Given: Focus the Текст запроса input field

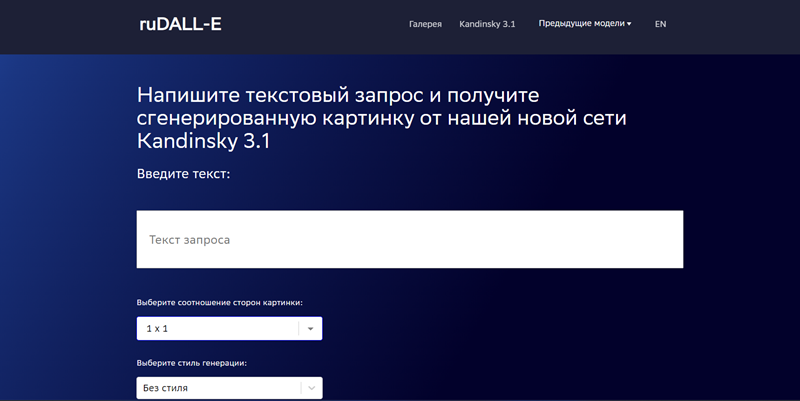Looking at the screenshot, I should pyautogui.click(x=410, y=239).
